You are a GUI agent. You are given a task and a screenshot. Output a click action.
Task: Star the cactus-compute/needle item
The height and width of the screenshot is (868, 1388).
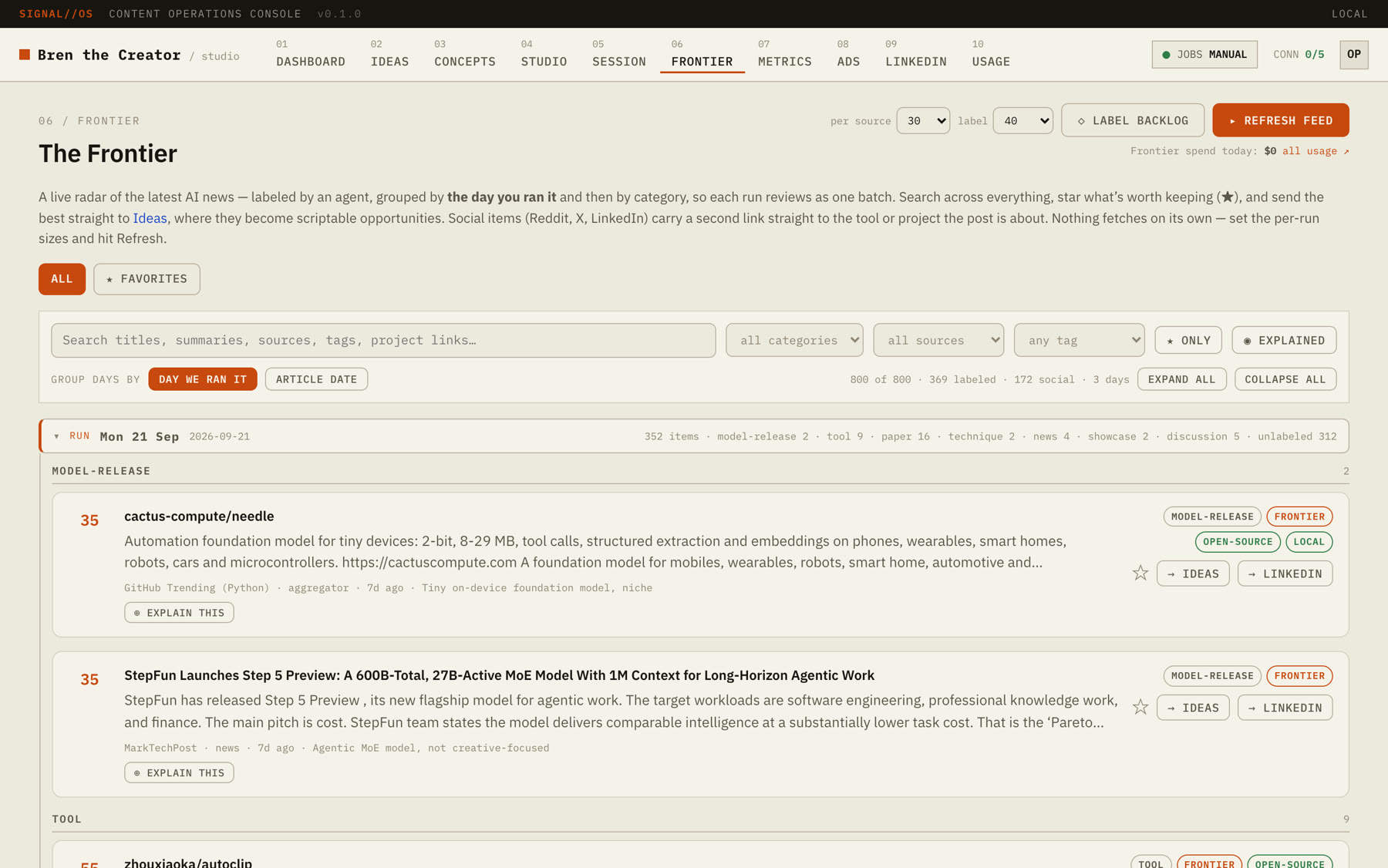pos(1140,573)
